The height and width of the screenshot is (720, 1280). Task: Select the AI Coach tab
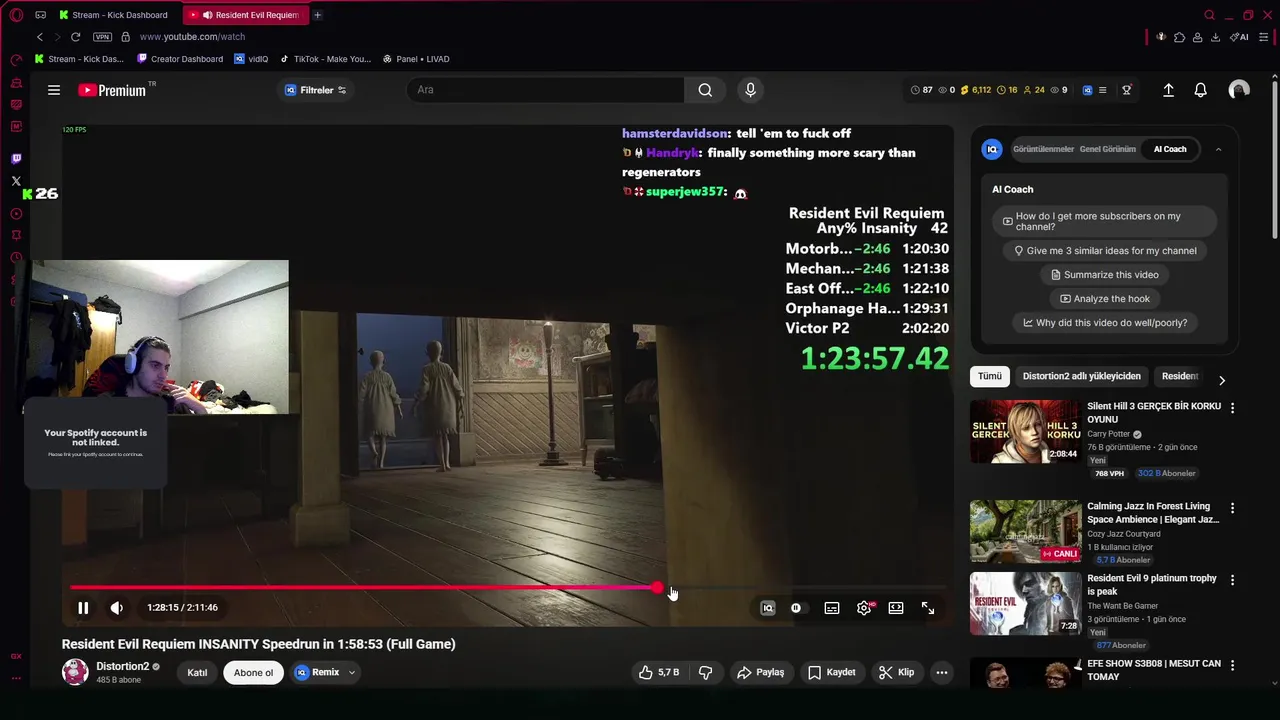tap(1170, 149)
